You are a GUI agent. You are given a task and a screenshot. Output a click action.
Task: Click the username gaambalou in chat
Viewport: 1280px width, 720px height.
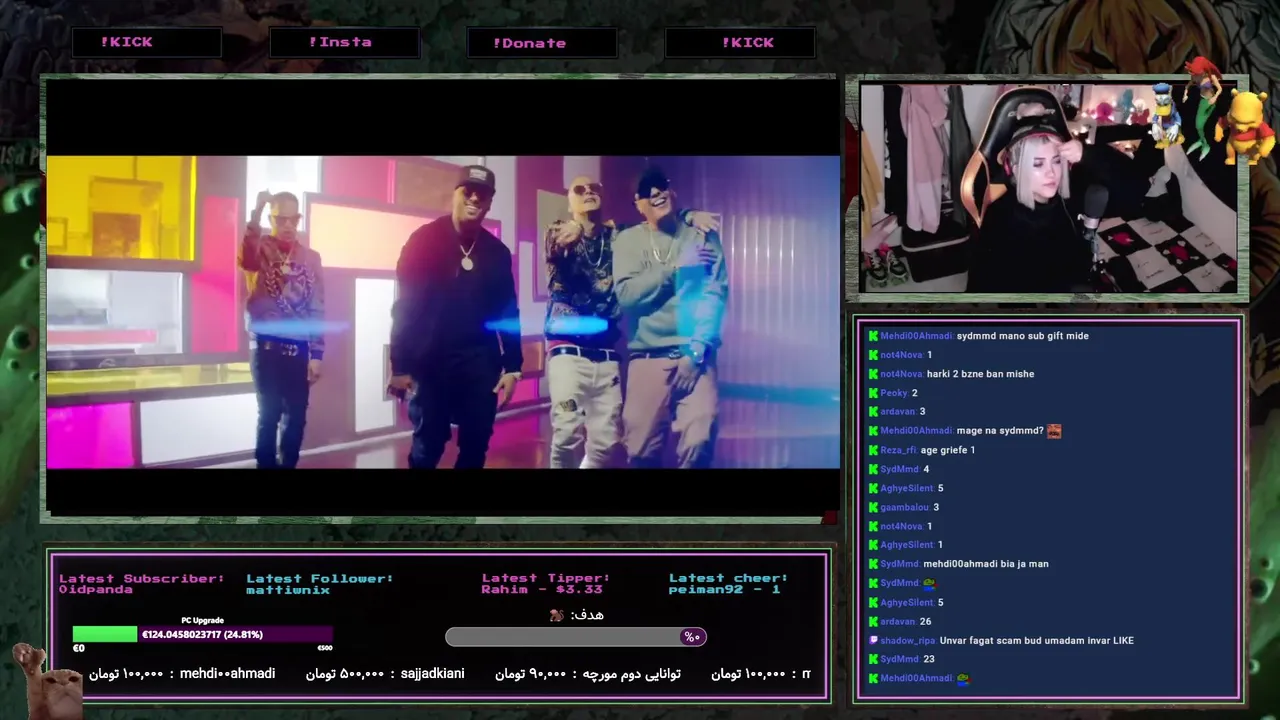[906, 507]
